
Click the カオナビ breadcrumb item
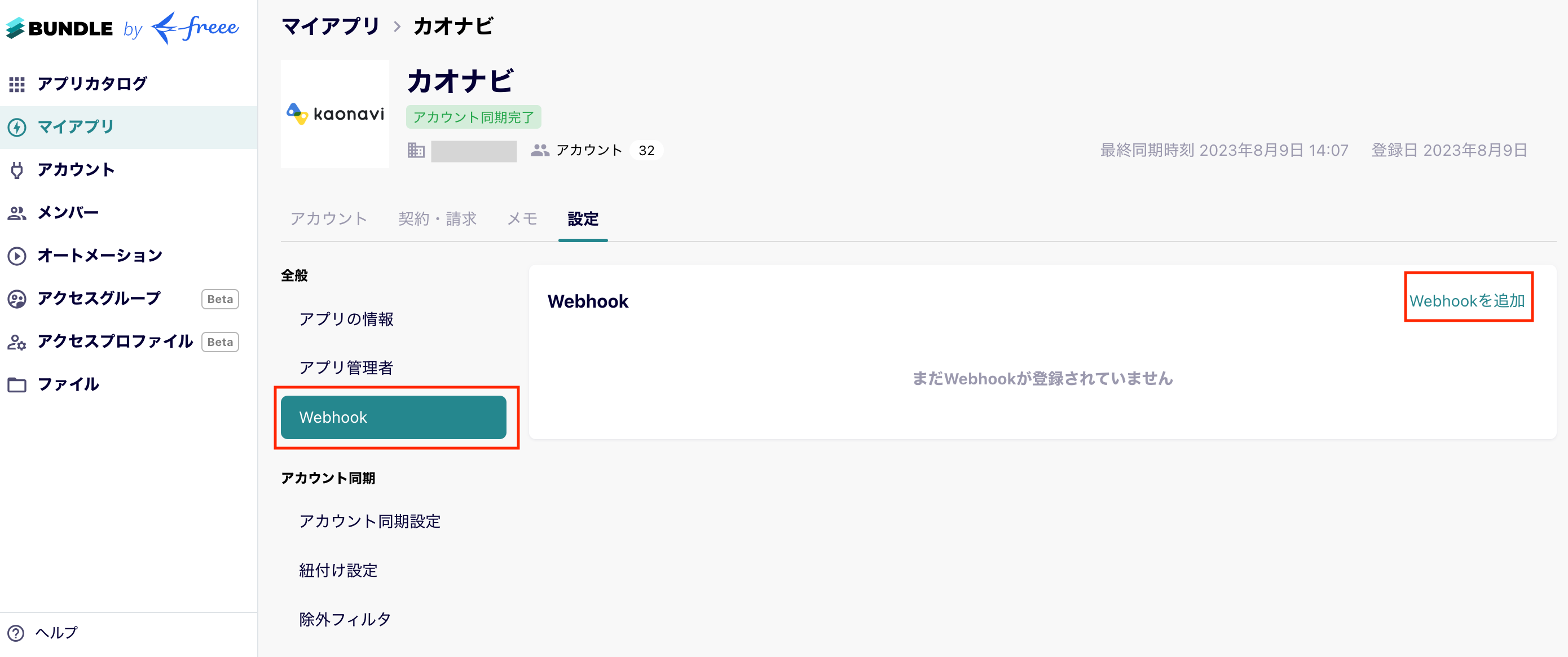(453, 26)
